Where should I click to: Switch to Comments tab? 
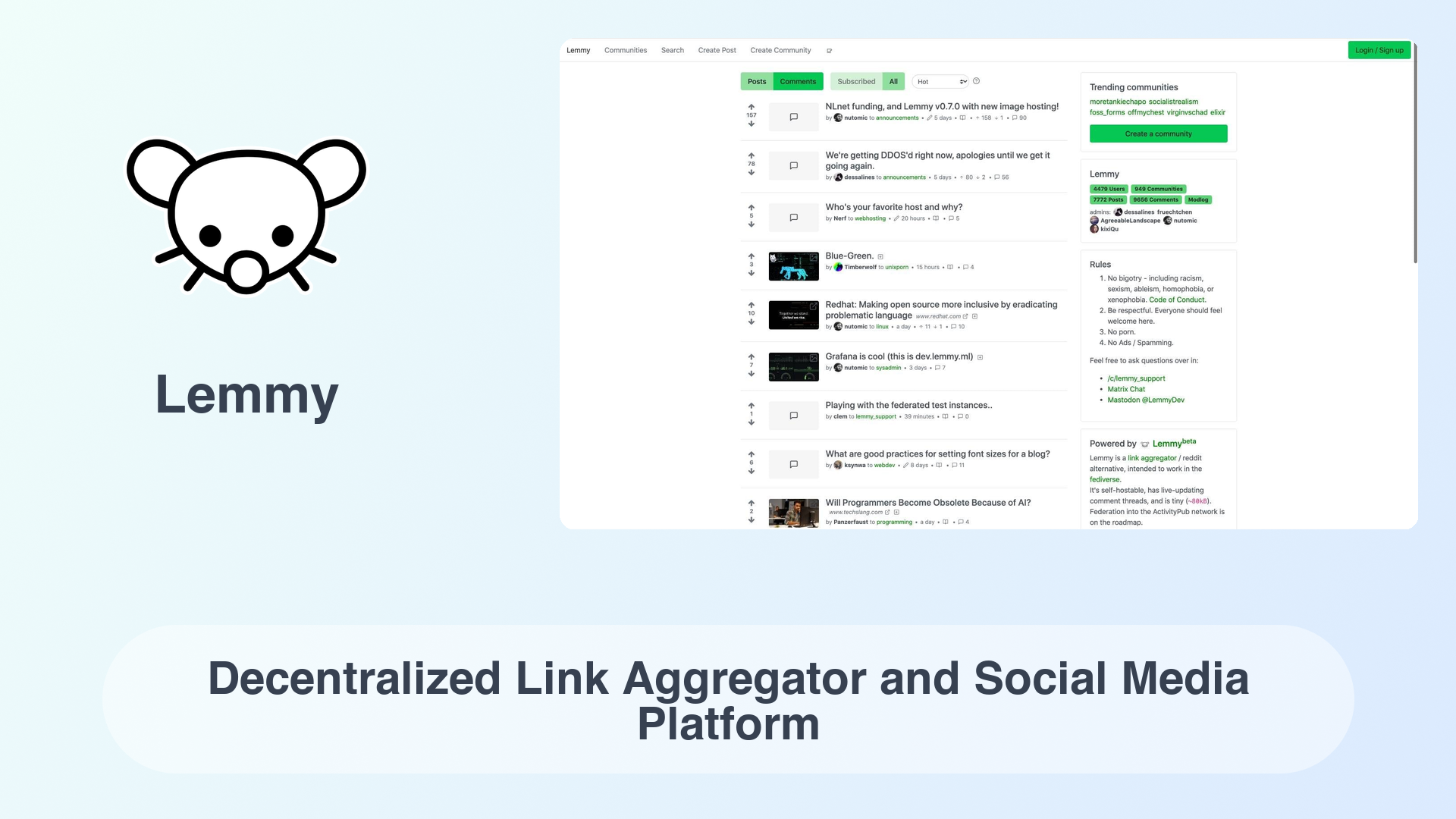[798, 81]
